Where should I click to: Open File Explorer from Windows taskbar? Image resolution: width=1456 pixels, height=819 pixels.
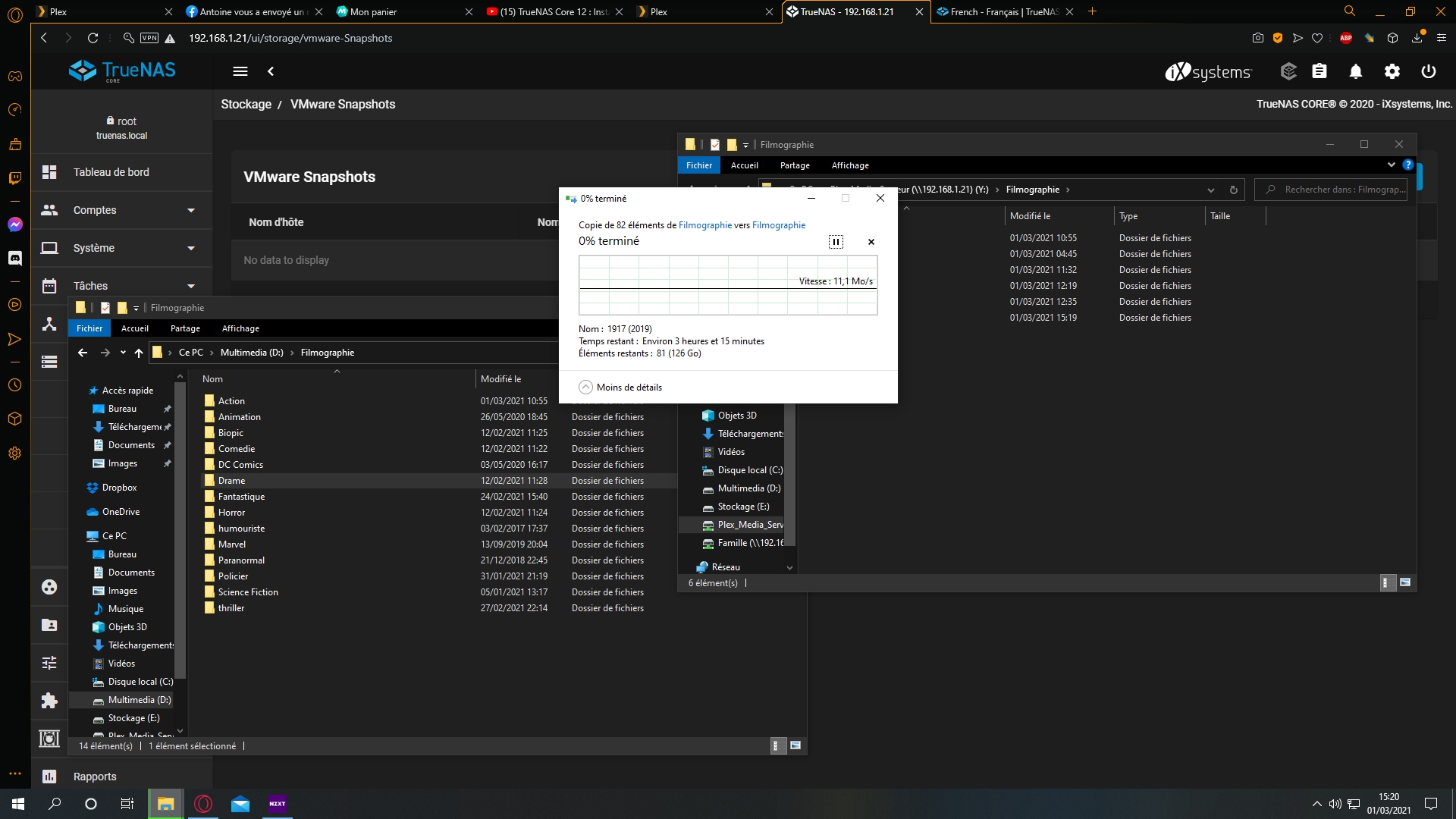(x=165, y=804)
